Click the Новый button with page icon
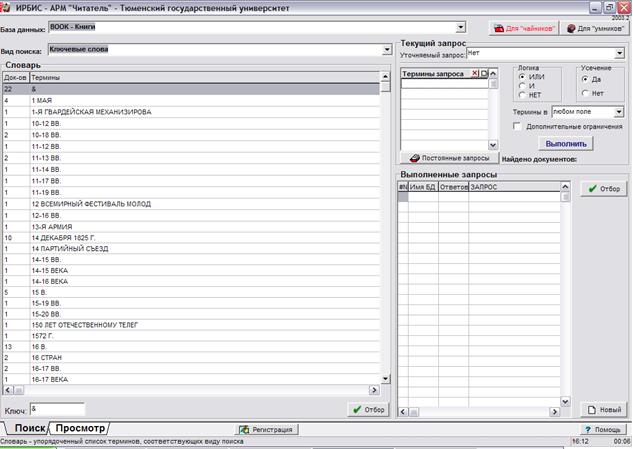This screenshot has height=449, width=633. pyautogui.click(x=603, y=410)
